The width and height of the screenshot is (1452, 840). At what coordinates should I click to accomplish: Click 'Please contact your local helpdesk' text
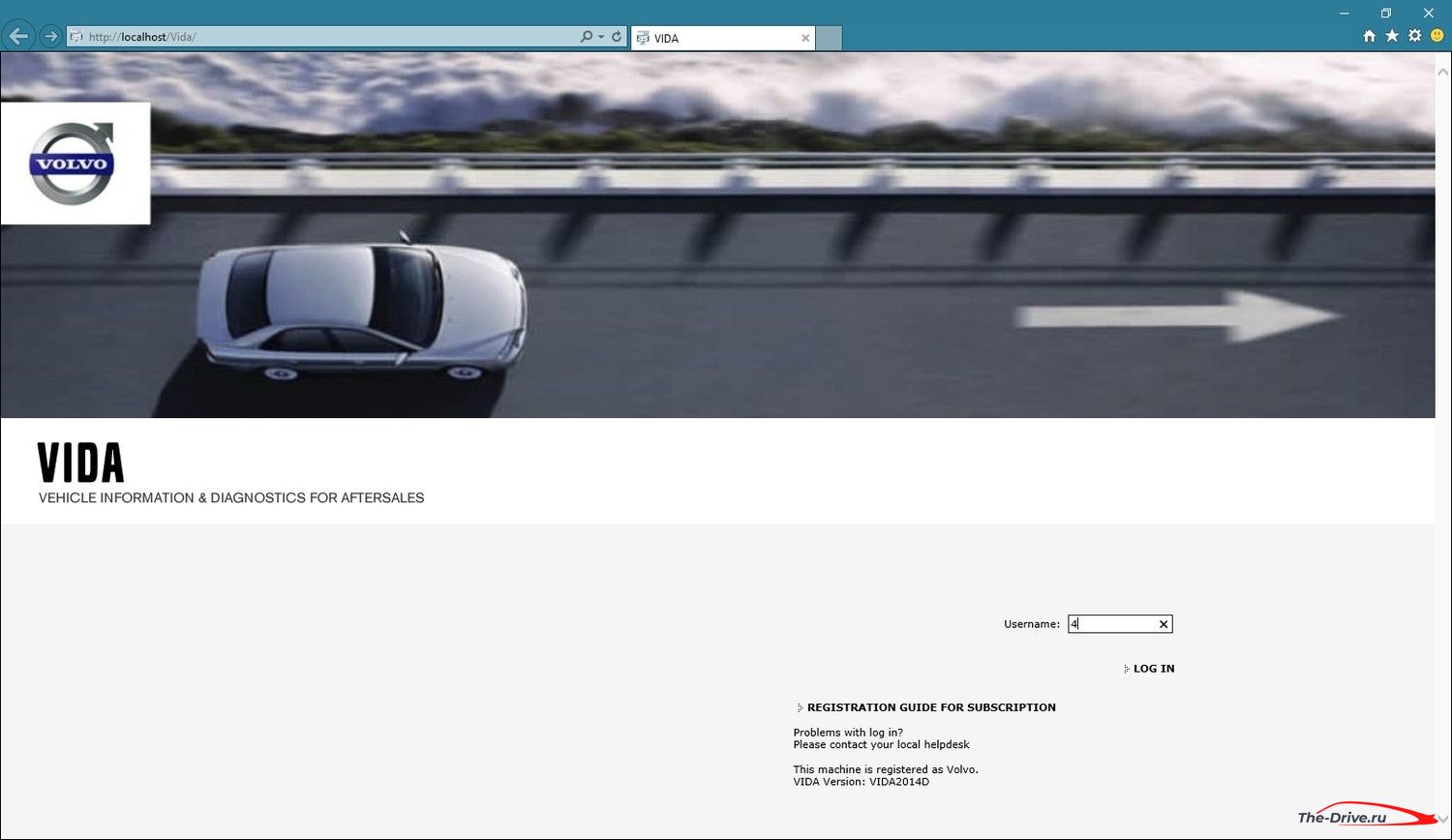[x=882, y=744]
